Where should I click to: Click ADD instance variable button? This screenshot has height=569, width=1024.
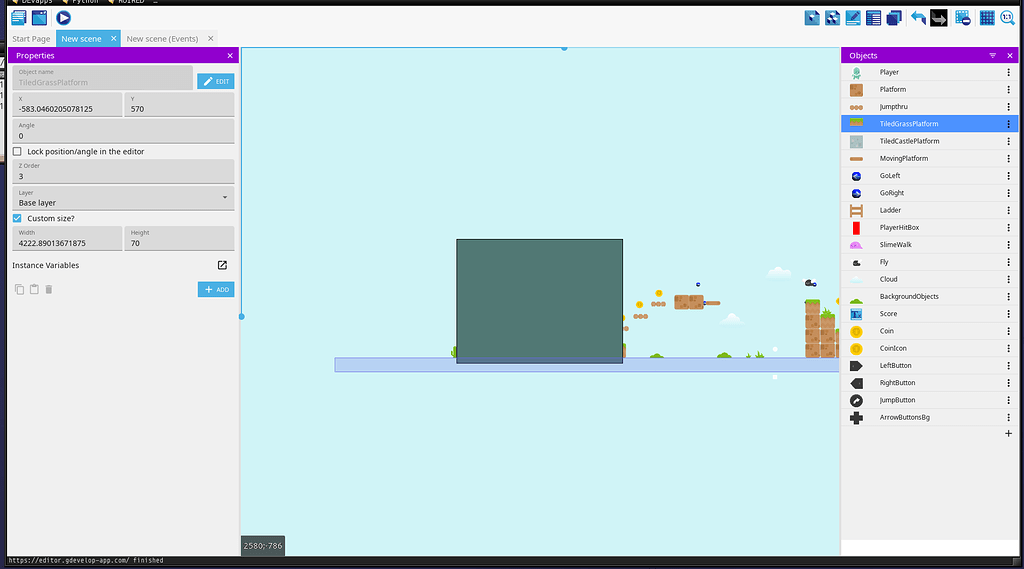pyautogui.click(x=216, y=289)
